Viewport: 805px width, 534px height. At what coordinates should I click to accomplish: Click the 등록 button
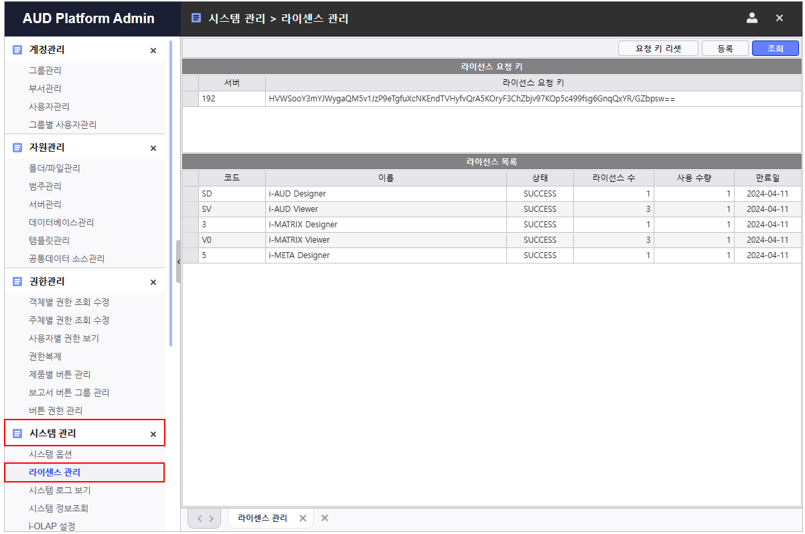tap(725, 48)
